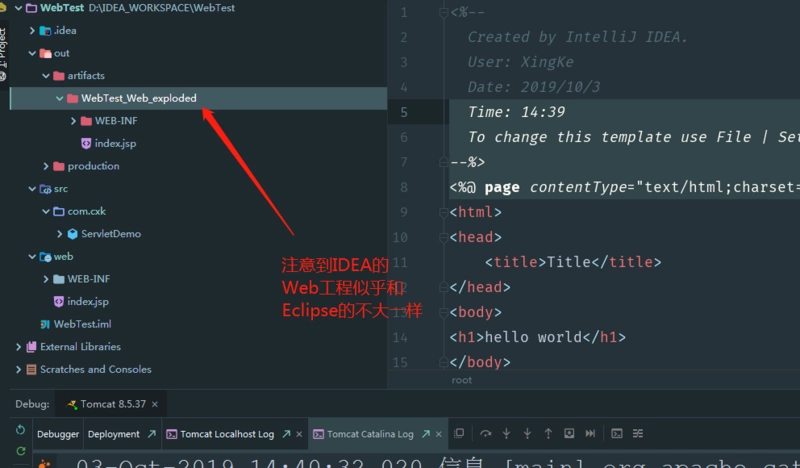800x468 pixels.
Task: Click the Step Into debug icon
Action: point(507,434)
